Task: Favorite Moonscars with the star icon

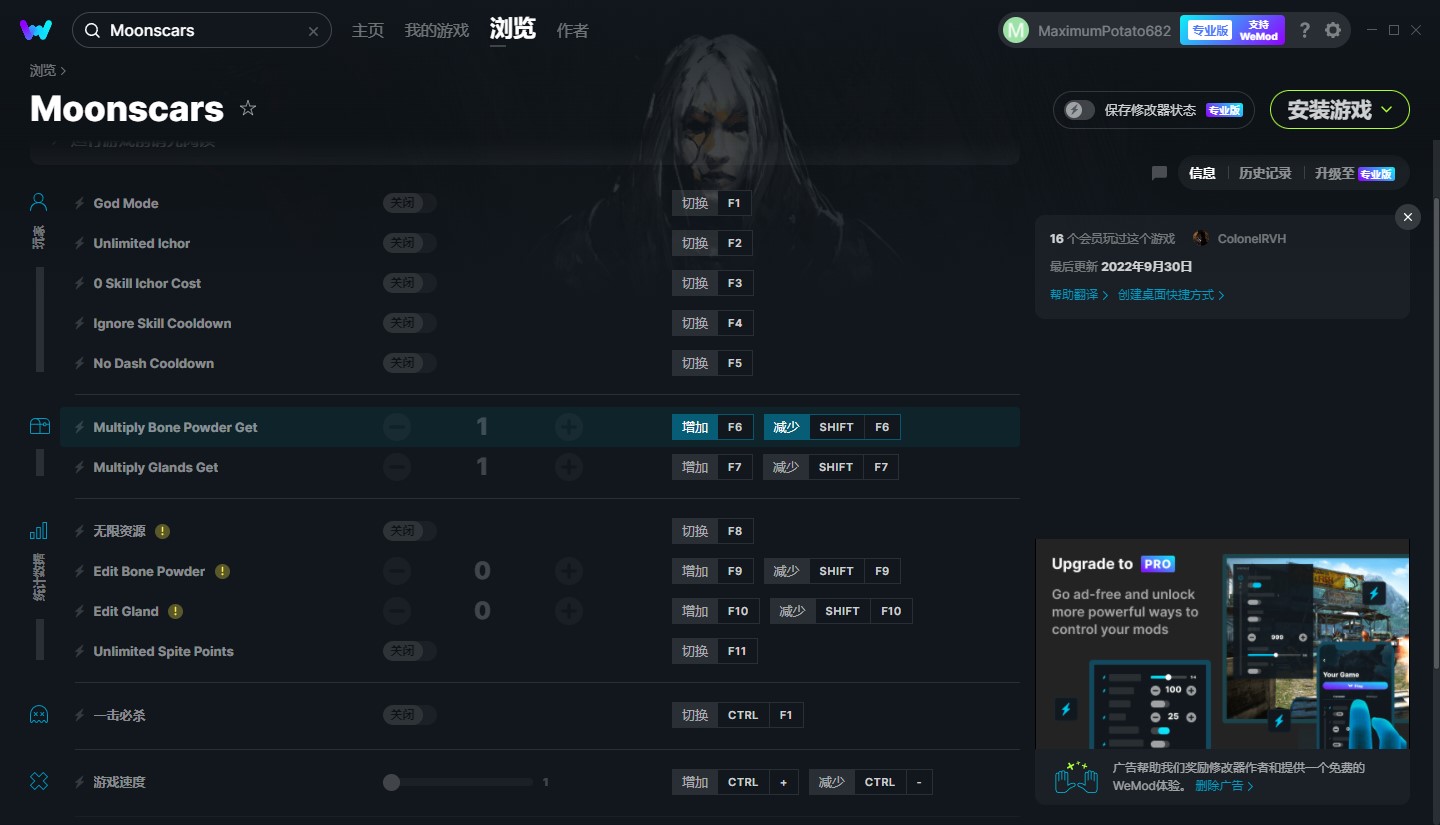Action: pyautogui.click(x=248, y=108)
